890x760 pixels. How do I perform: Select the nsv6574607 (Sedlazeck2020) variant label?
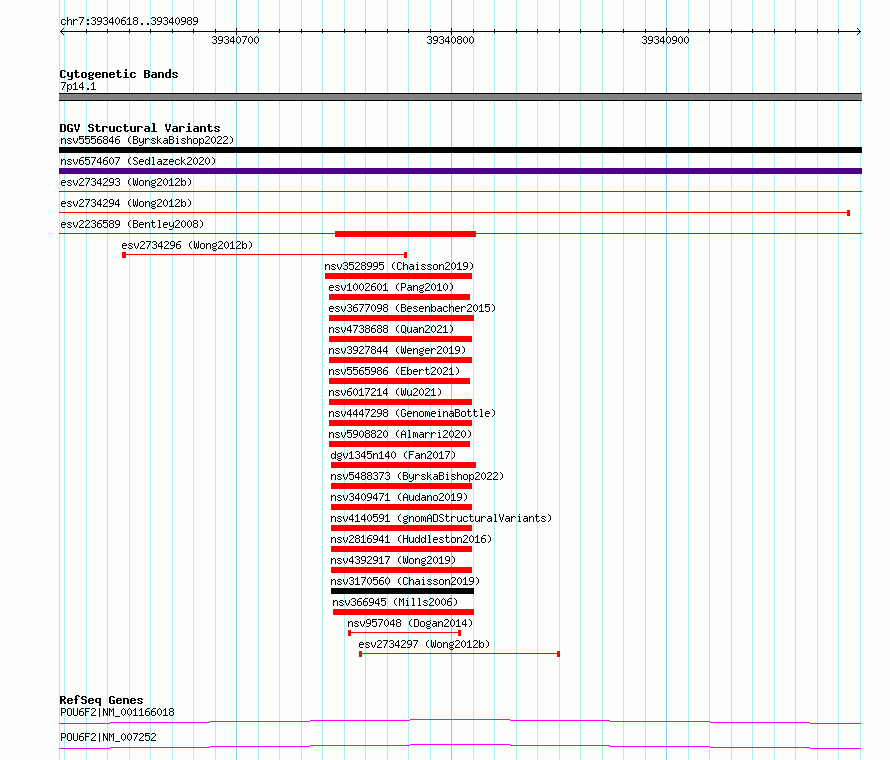click(x=138, y=161)
